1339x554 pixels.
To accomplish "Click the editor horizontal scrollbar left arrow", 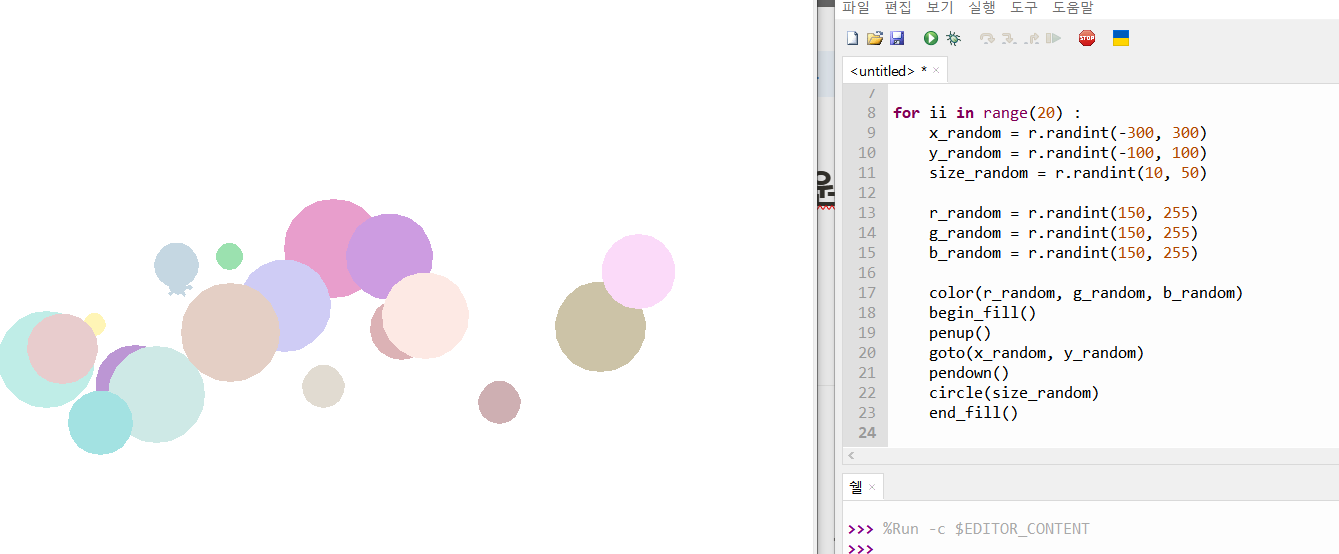I will [x=851, y=455].
